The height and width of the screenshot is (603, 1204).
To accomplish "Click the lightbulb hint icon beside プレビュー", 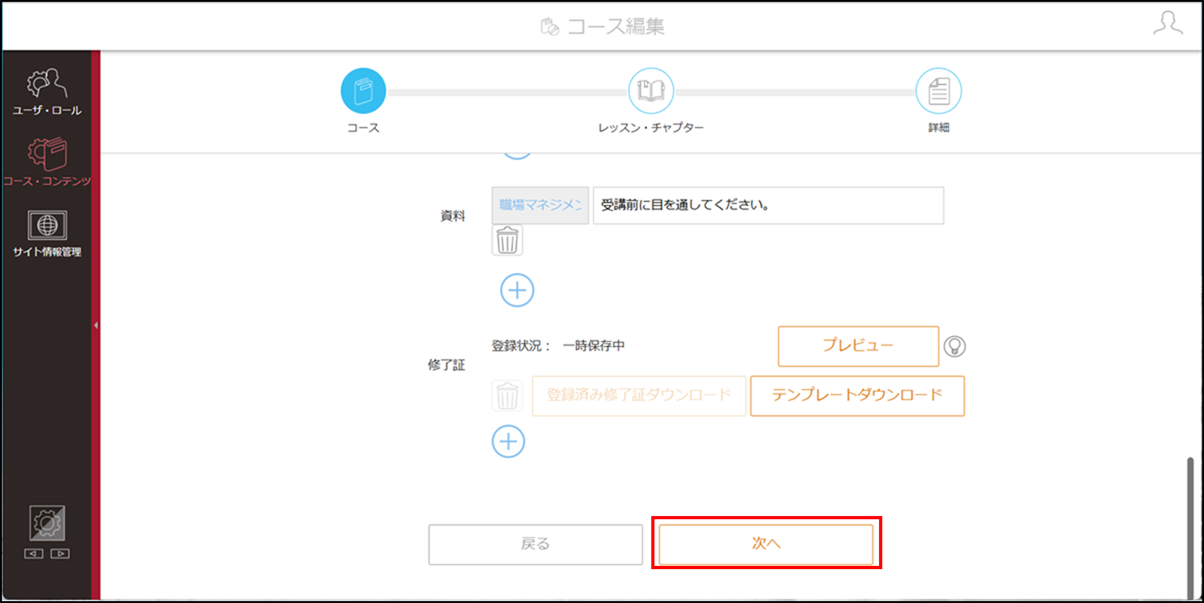I will [955, 346].
